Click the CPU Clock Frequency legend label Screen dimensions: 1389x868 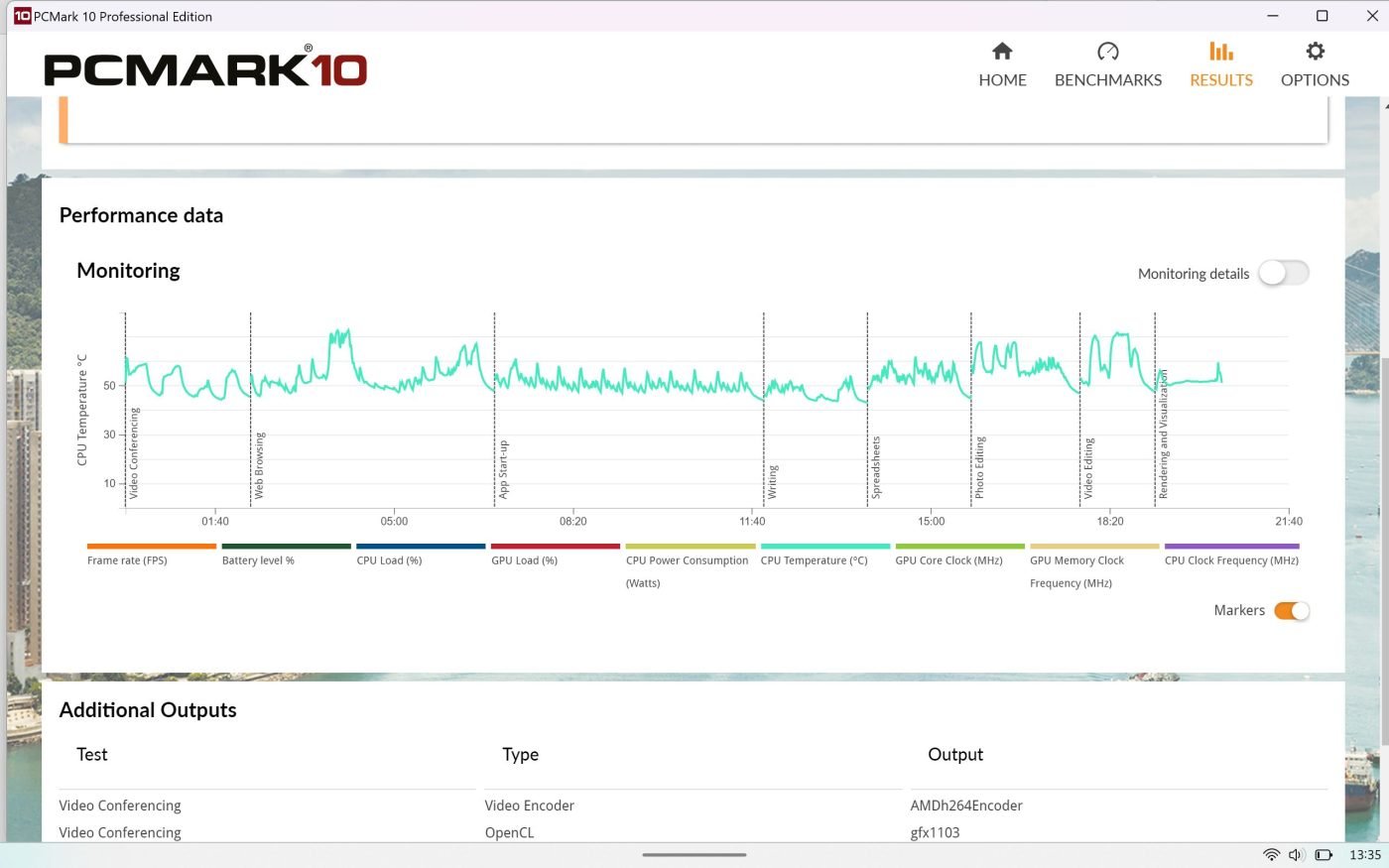[1231, 560]
